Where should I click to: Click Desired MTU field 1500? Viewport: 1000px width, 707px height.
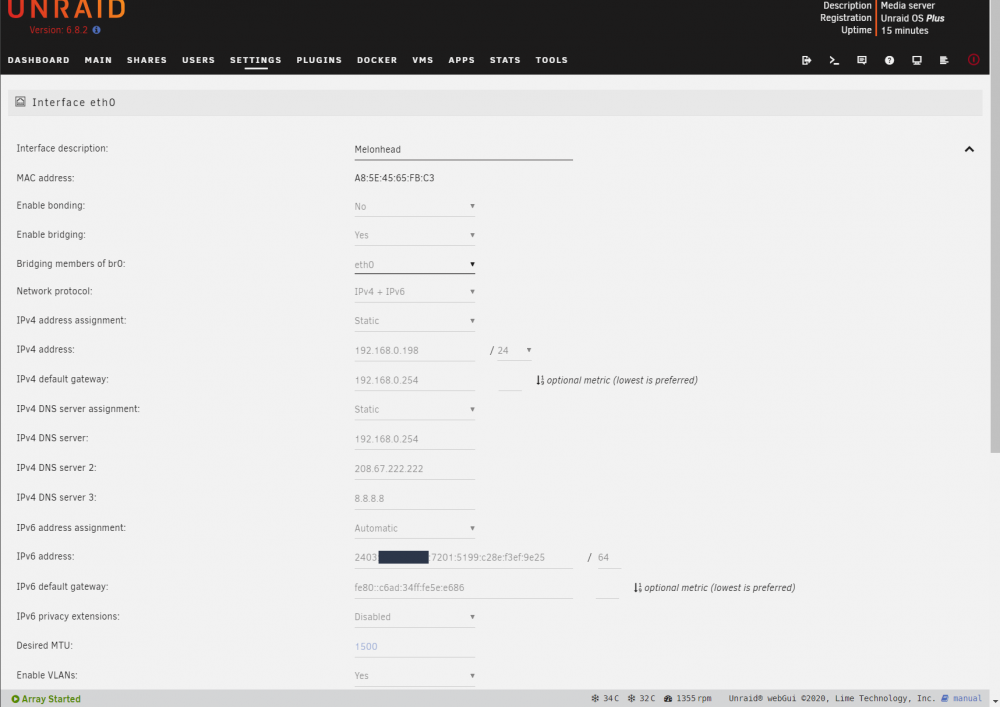click(x=415, y=647)
